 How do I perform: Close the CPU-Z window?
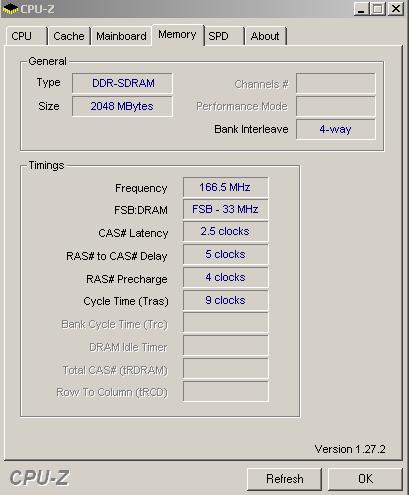[396, 9]
